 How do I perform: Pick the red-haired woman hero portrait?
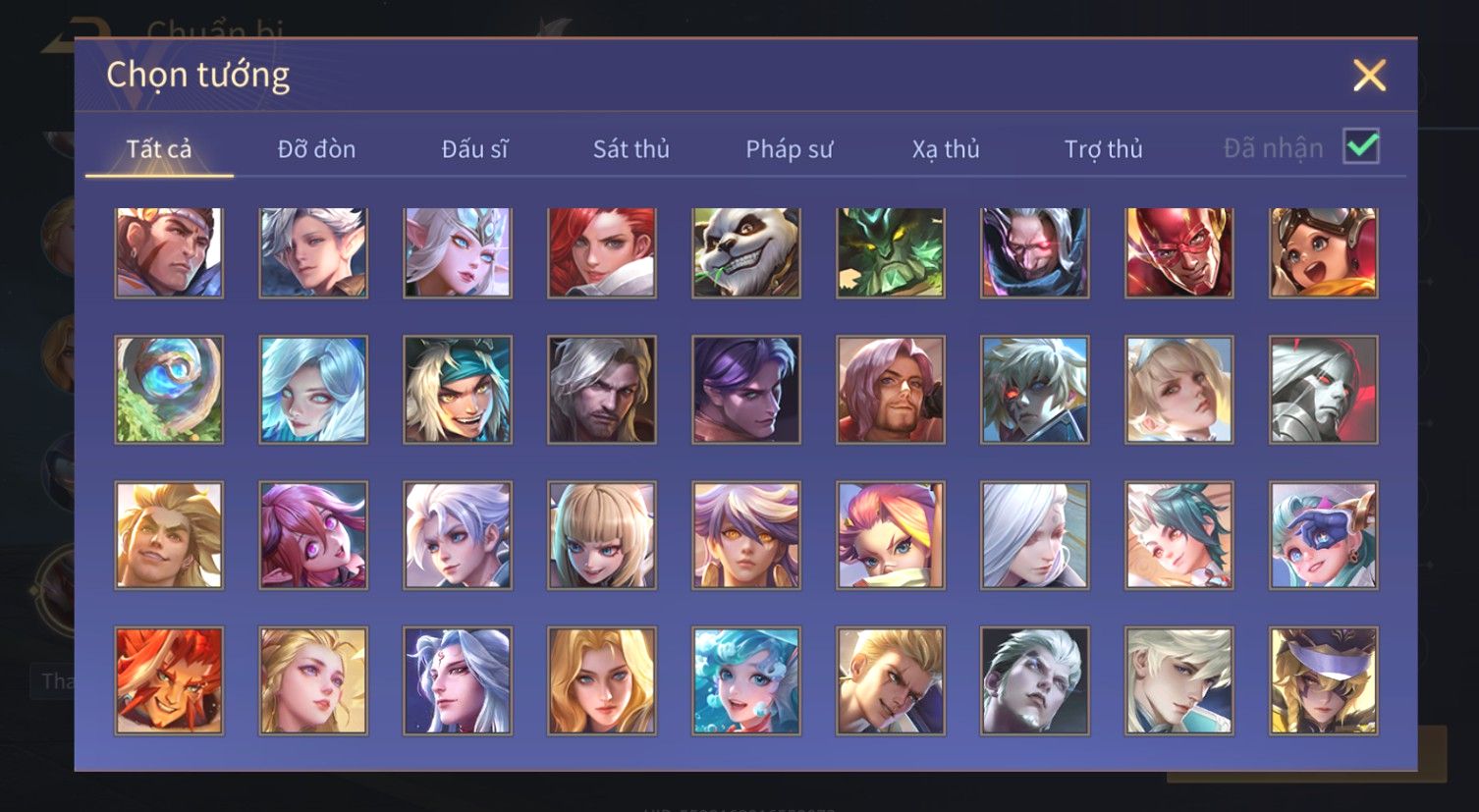(602, 252)
